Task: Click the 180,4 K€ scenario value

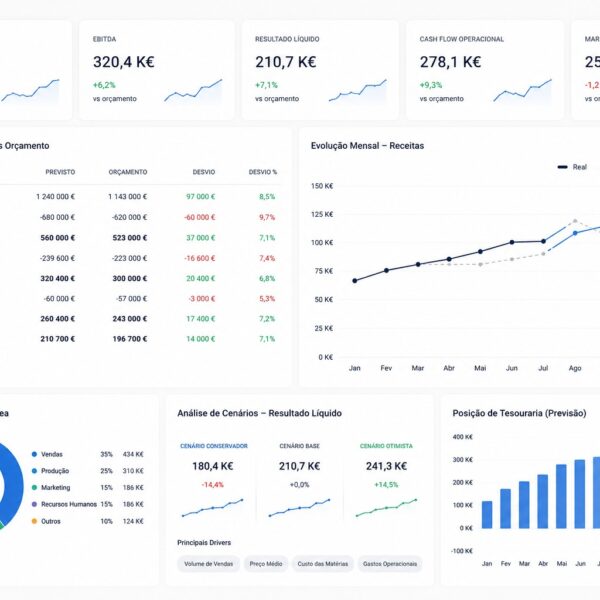Action: (x=213, y=466)
